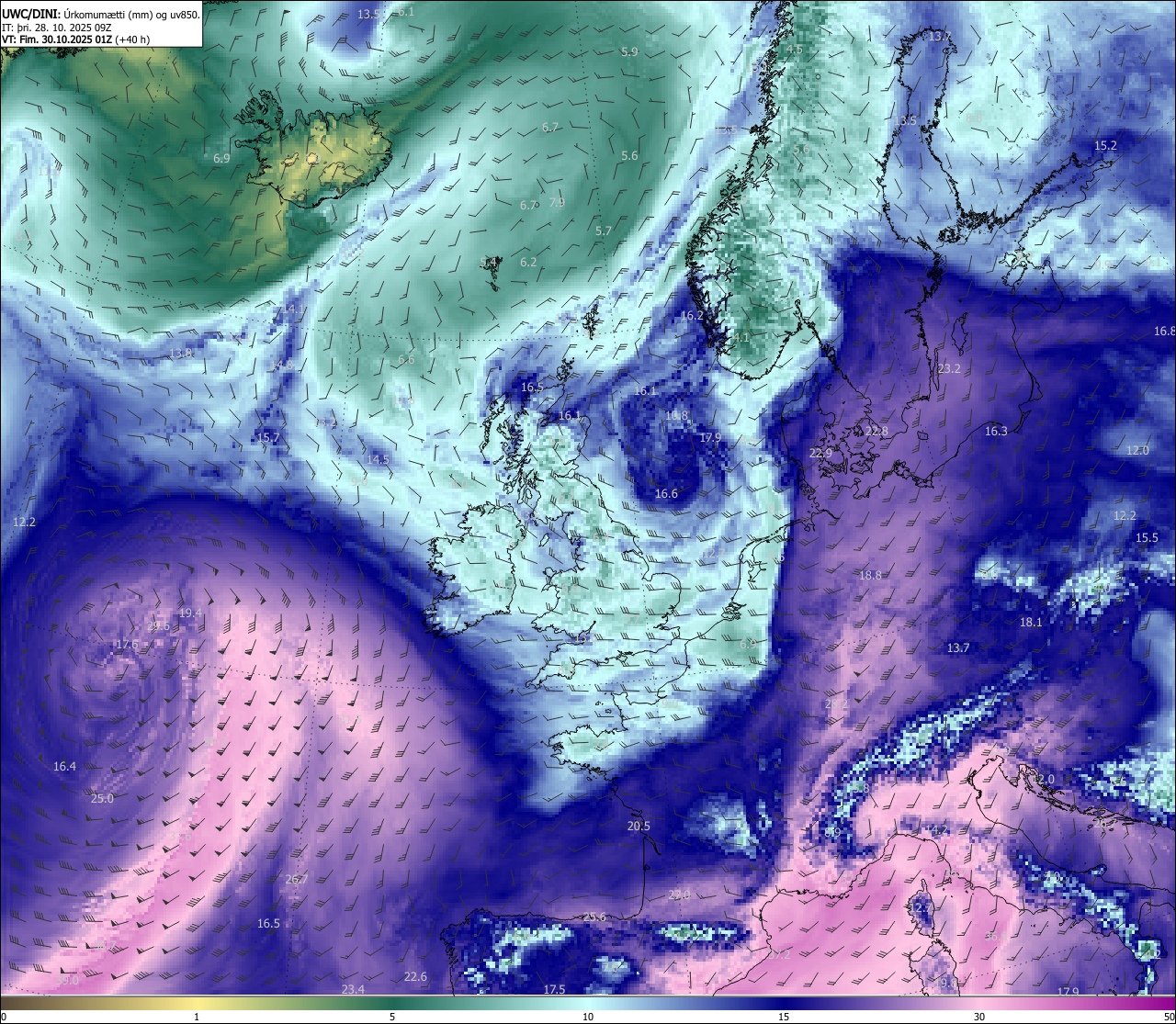
Task: Click the 15.7 value label
Action: 267,438
